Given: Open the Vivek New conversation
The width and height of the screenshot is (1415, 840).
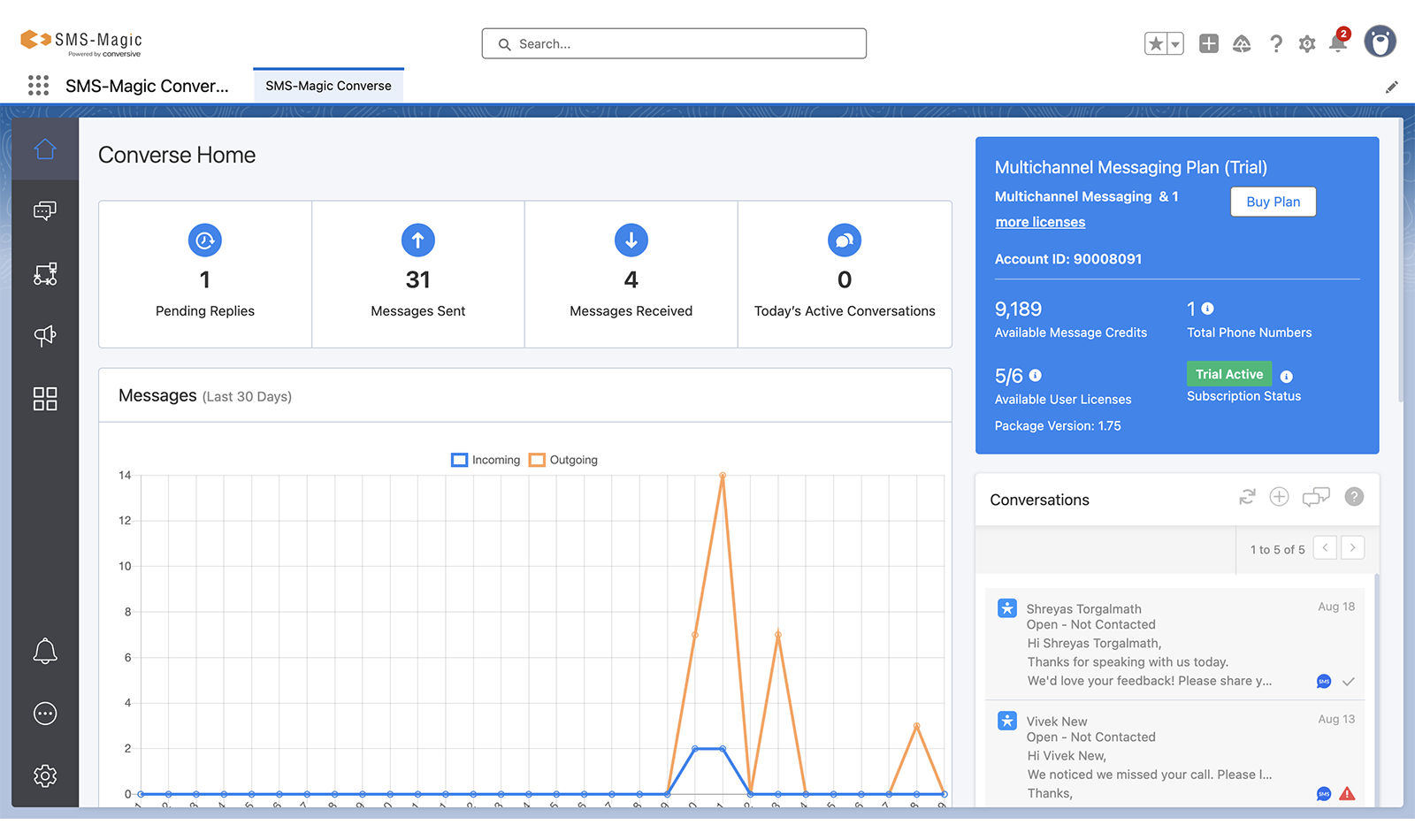Looking at the screenshot, I should (x=1175, y=753).
